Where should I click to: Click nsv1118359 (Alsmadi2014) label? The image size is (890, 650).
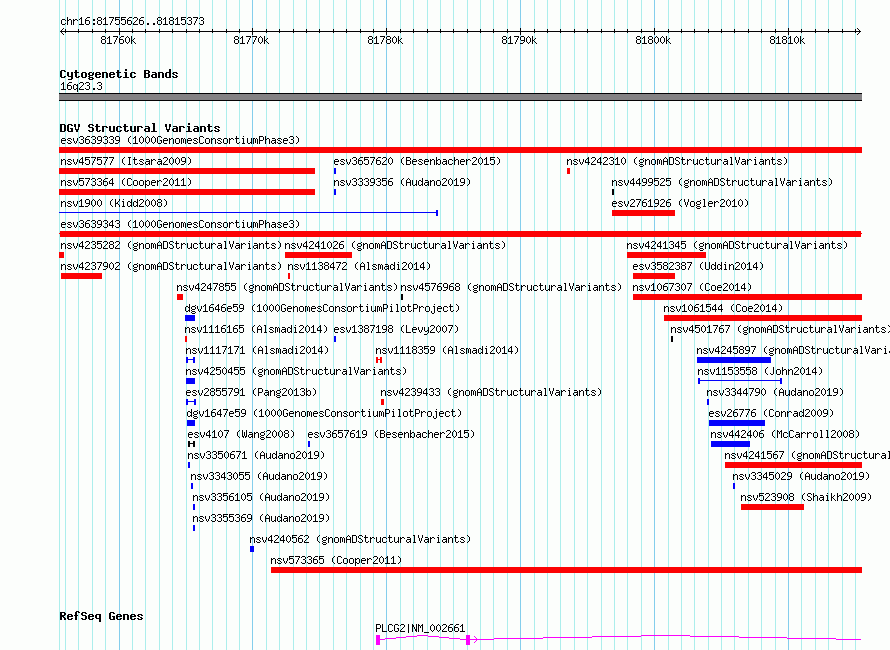pos(447,350)
